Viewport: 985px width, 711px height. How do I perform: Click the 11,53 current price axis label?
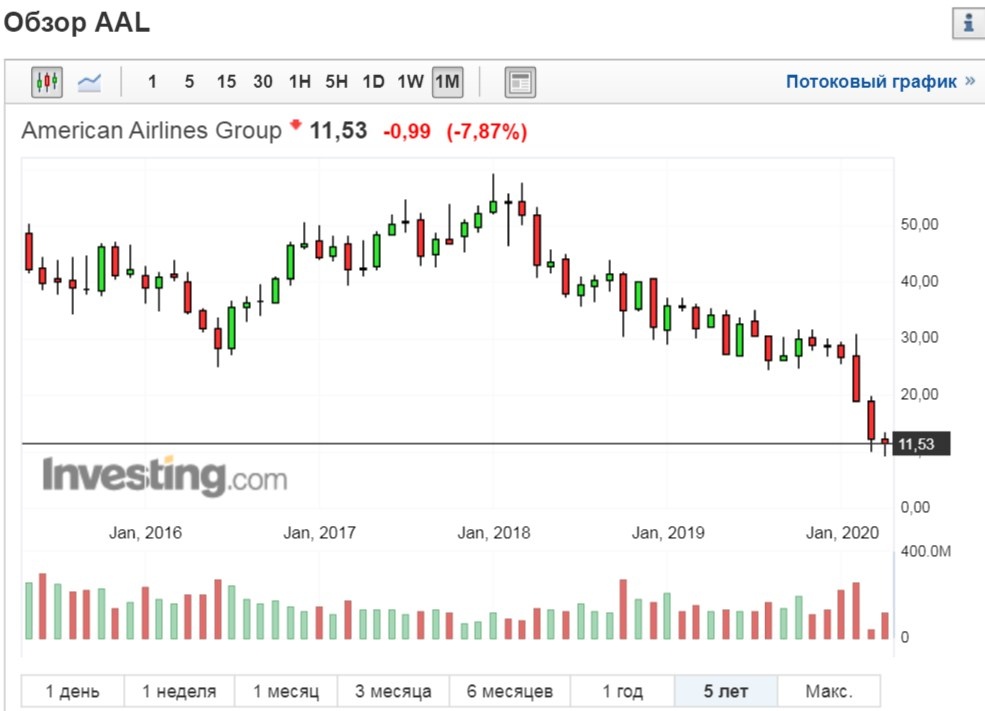pos(921,444)
